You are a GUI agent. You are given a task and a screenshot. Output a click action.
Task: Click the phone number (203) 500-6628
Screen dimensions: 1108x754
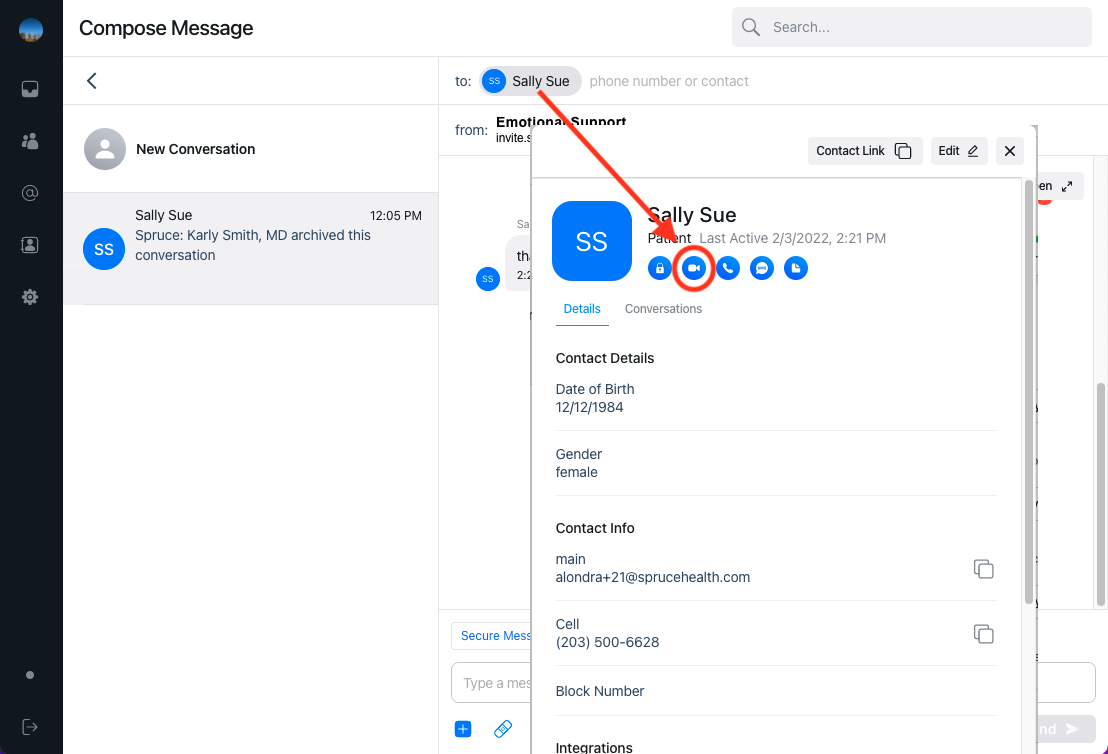[607, 642]
